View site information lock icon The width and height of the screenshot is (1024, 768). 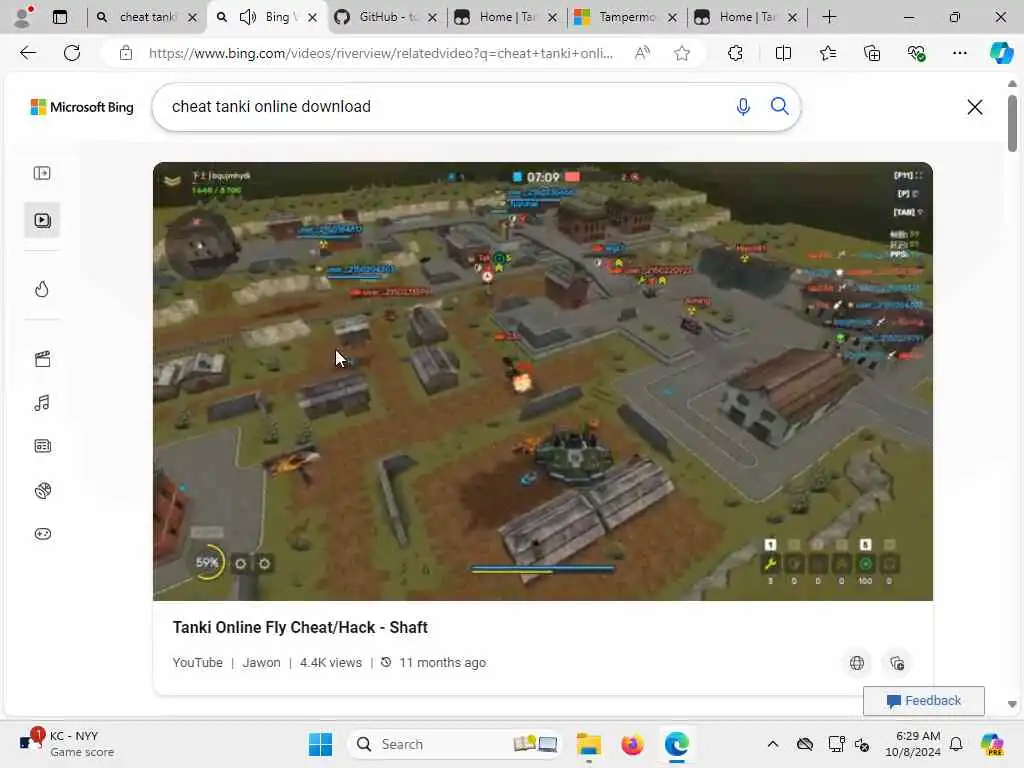tap(126, 53)
